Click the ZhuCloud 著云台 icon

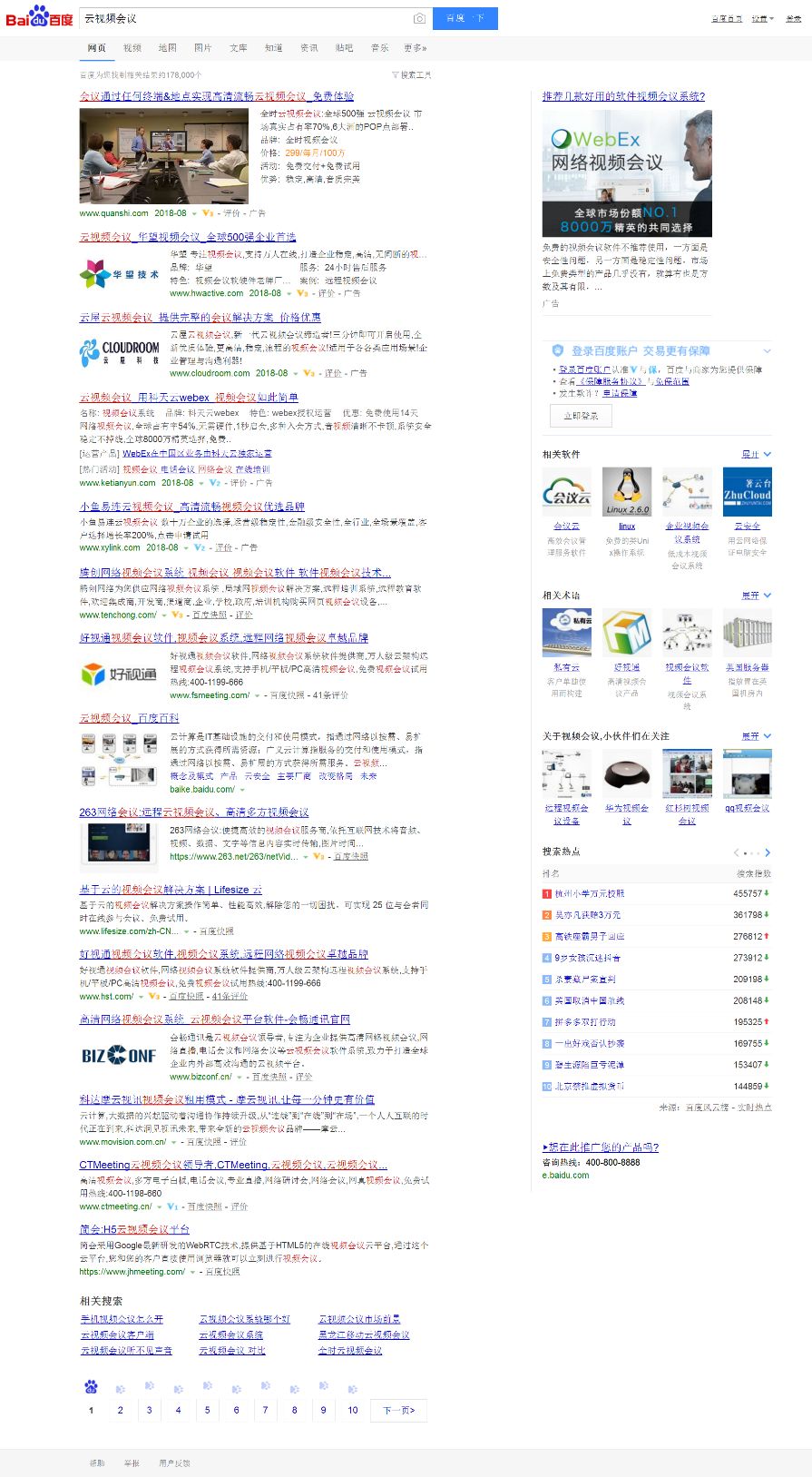tap(748, 492)
